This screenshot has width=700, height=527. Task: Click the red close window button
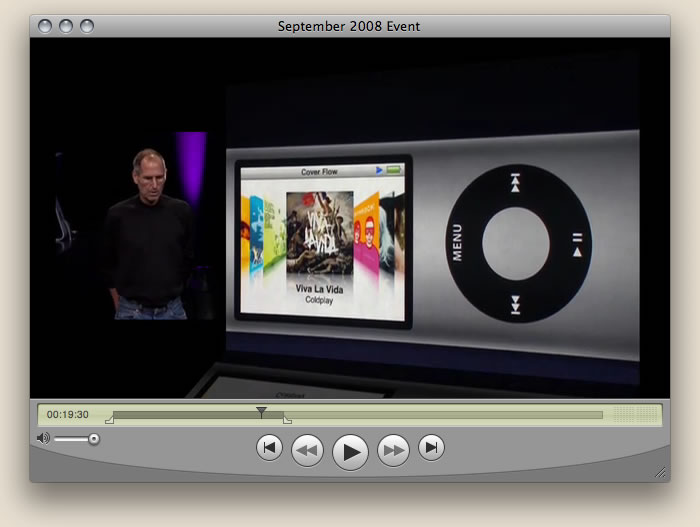pyautogui.click(x=45, y=26)
